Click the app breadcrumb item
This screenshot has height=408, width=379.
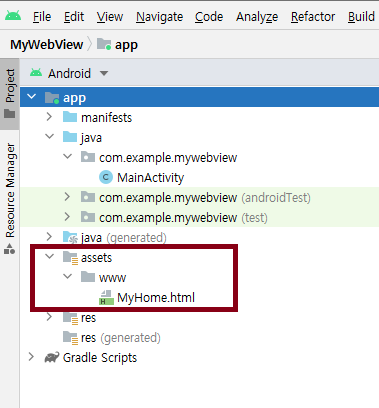coord(126,45)
